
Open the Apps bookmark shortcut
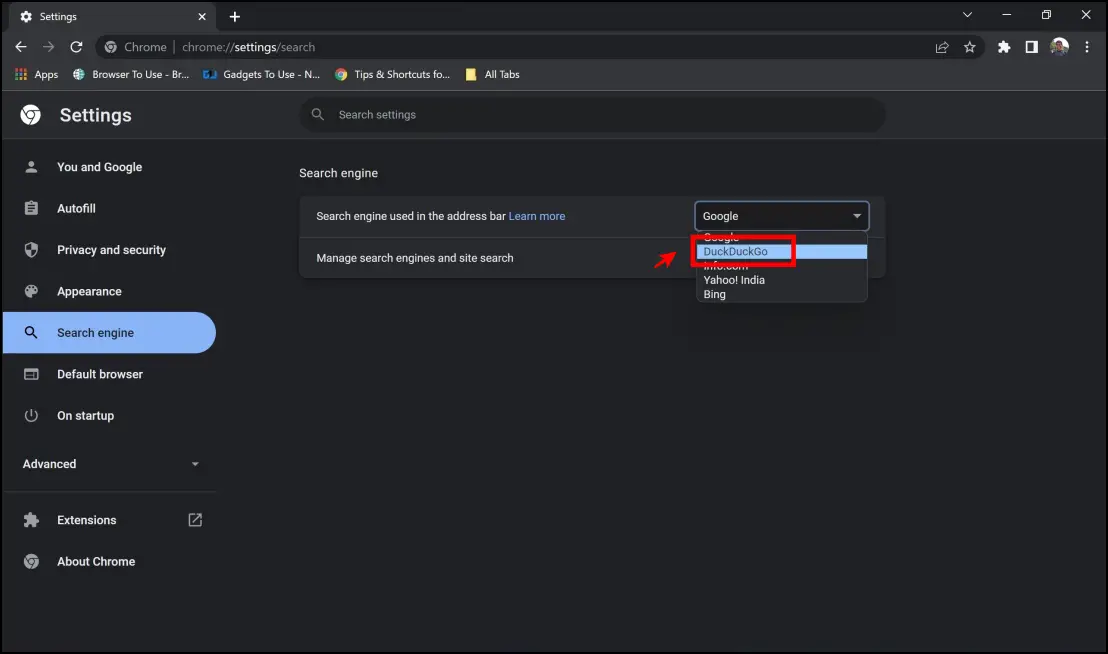pyautogui.click(x=37, y=74)
